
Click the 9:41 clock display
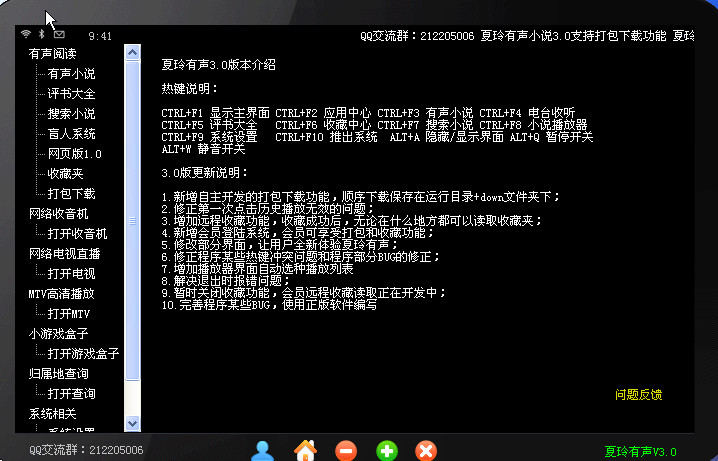point(100,36)
